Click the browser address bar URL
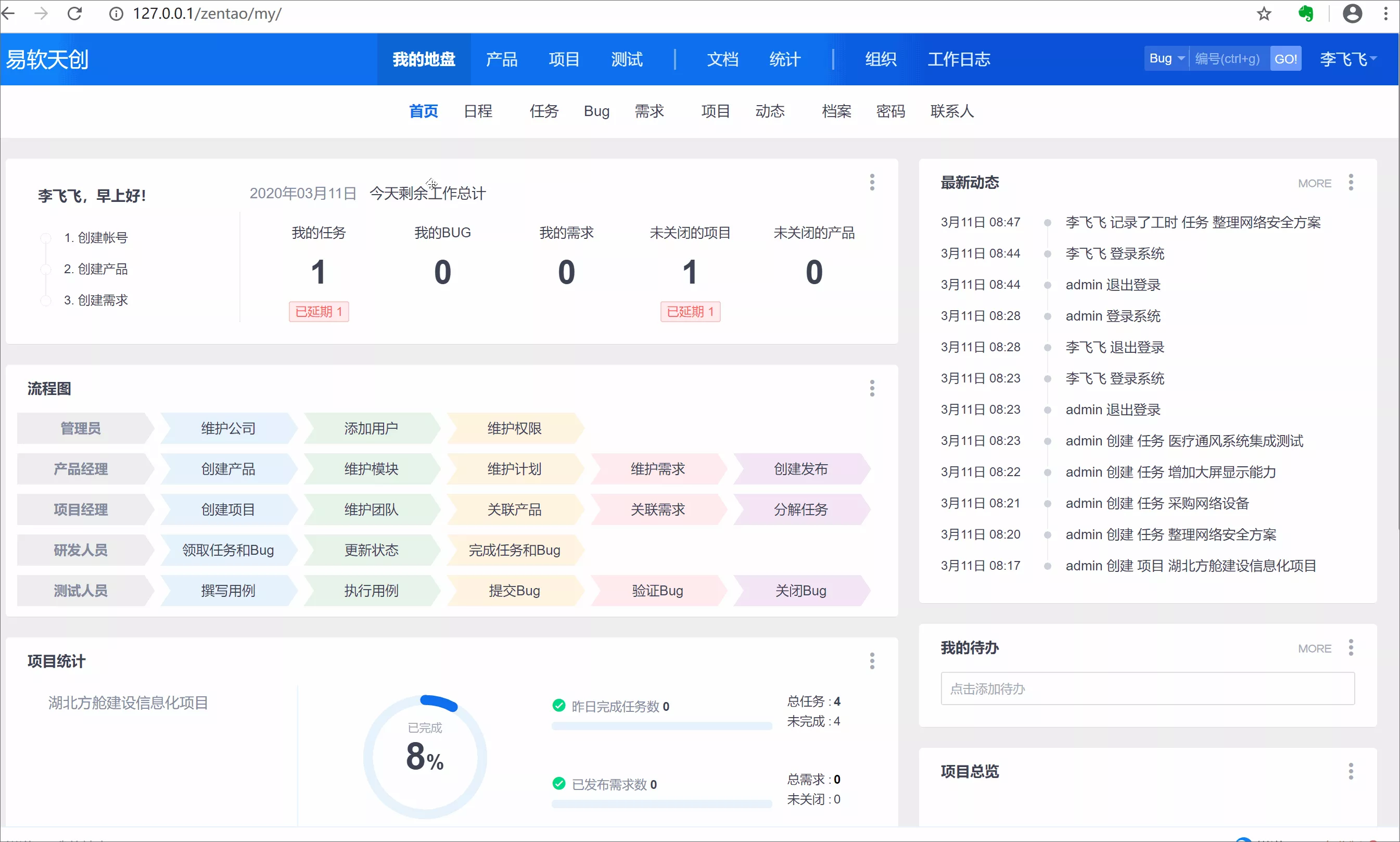The height and width of the screenshot is (842, 1400). click(207, 14)
